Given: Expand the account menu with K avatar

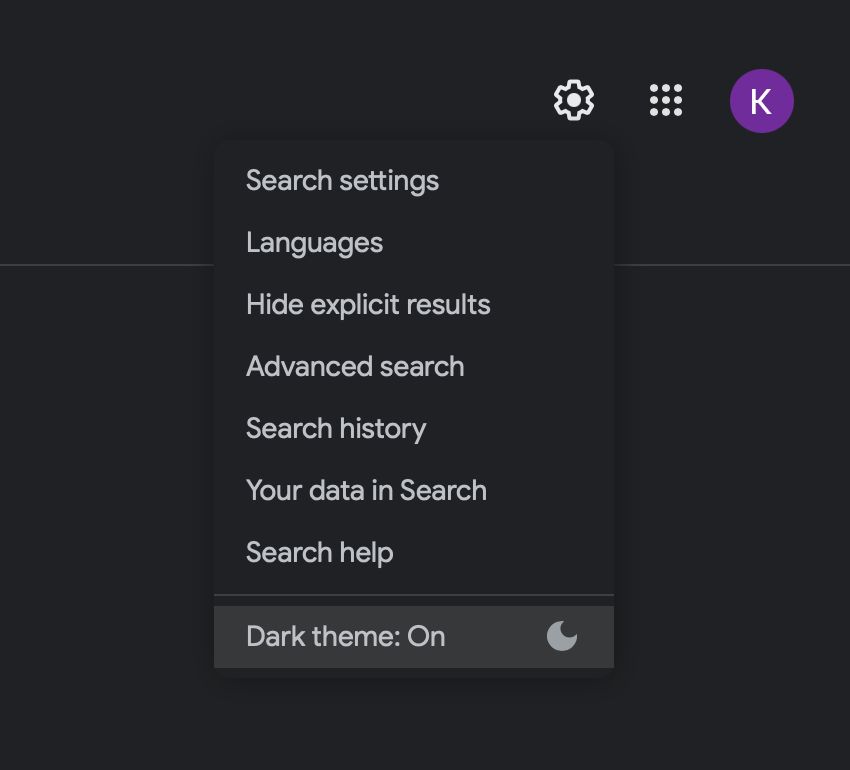Looking at the screenshot, I should click(762, 101).
